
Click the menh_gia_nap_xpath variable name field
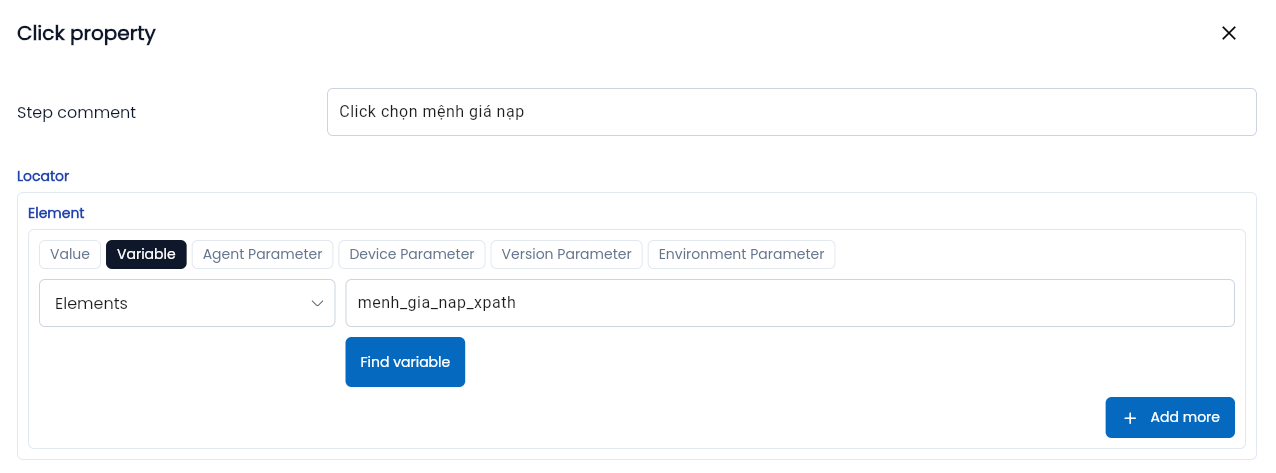(x=789, y=303)
